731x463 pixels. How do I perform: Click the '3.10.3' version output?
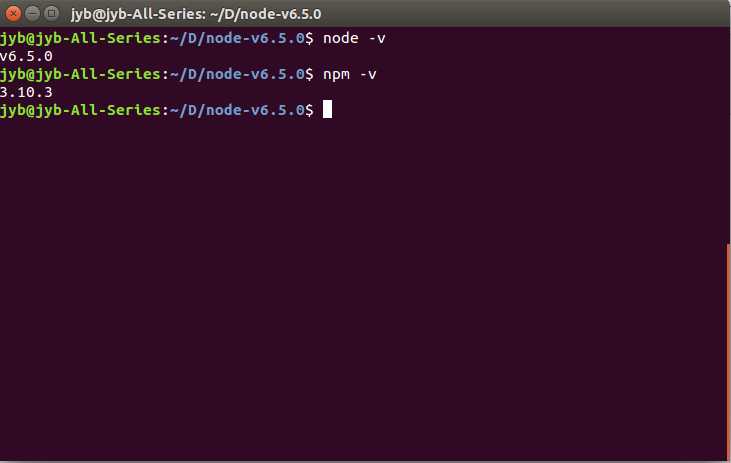tap(26, 92)
